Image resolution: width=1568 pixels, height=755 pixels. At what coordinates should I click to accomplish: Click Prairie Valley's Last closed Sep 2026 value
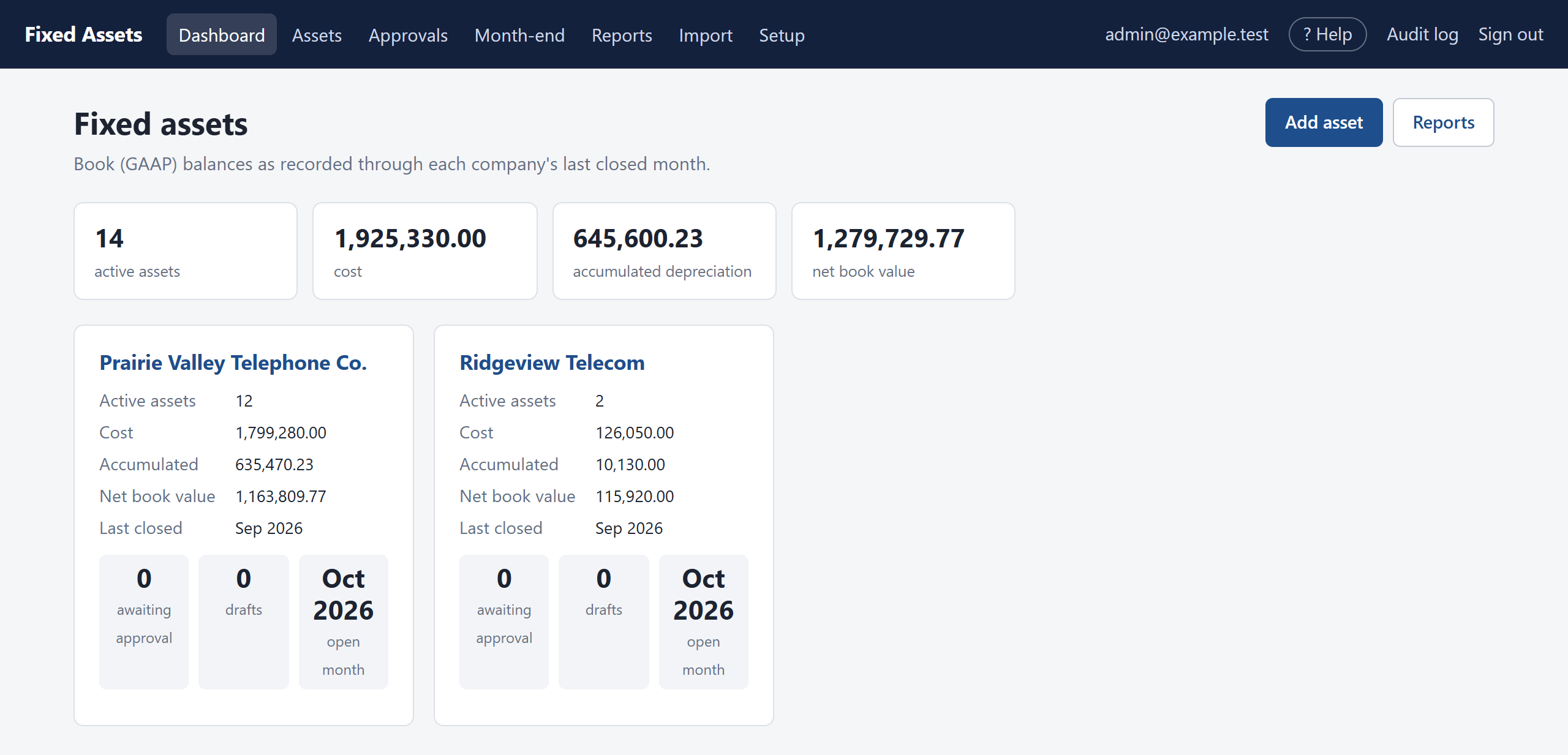pos(269,528)
